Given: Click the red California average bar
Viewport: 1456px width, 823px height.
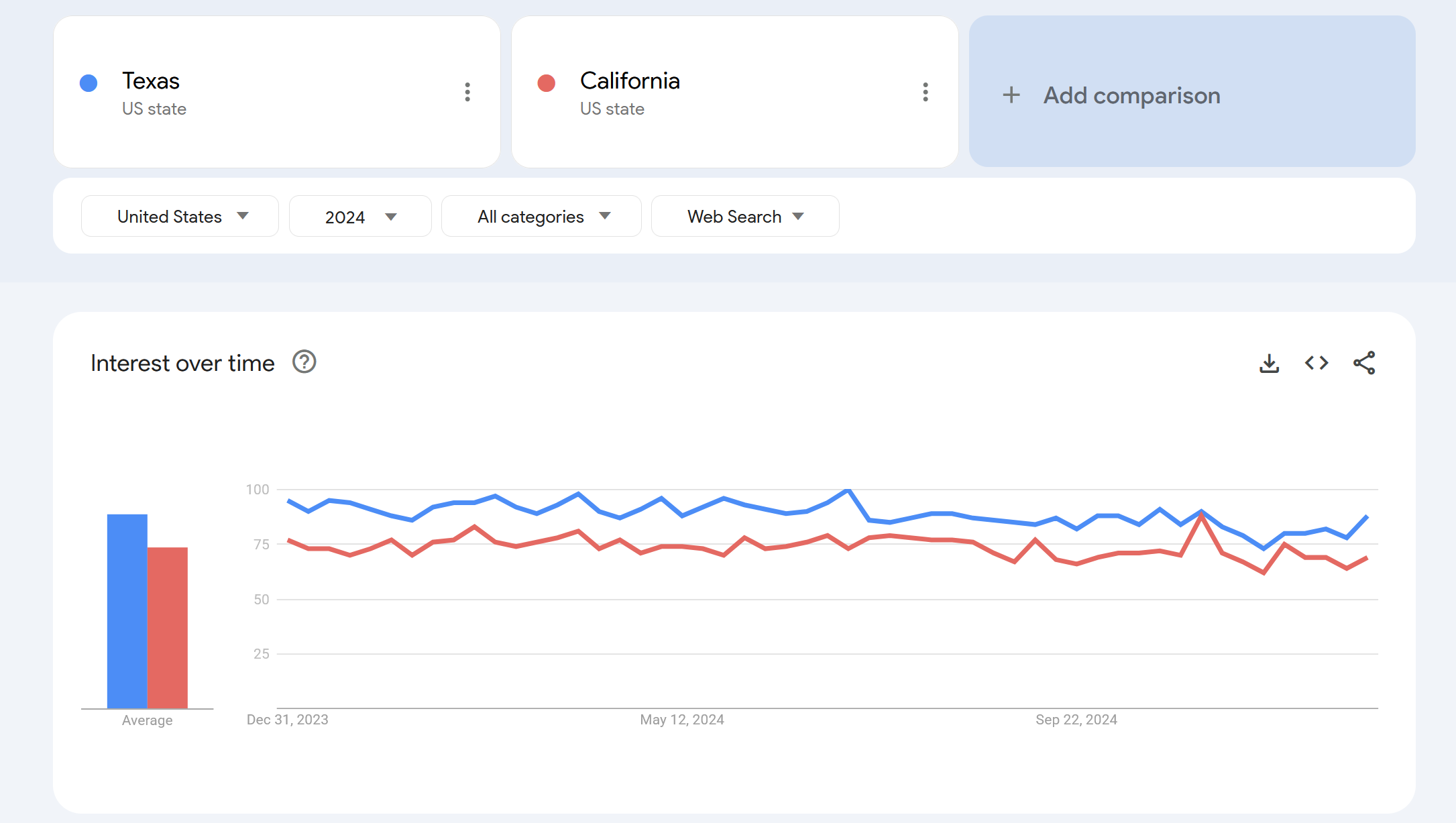Looking at the screenshot, I should (x=168, y=627).
